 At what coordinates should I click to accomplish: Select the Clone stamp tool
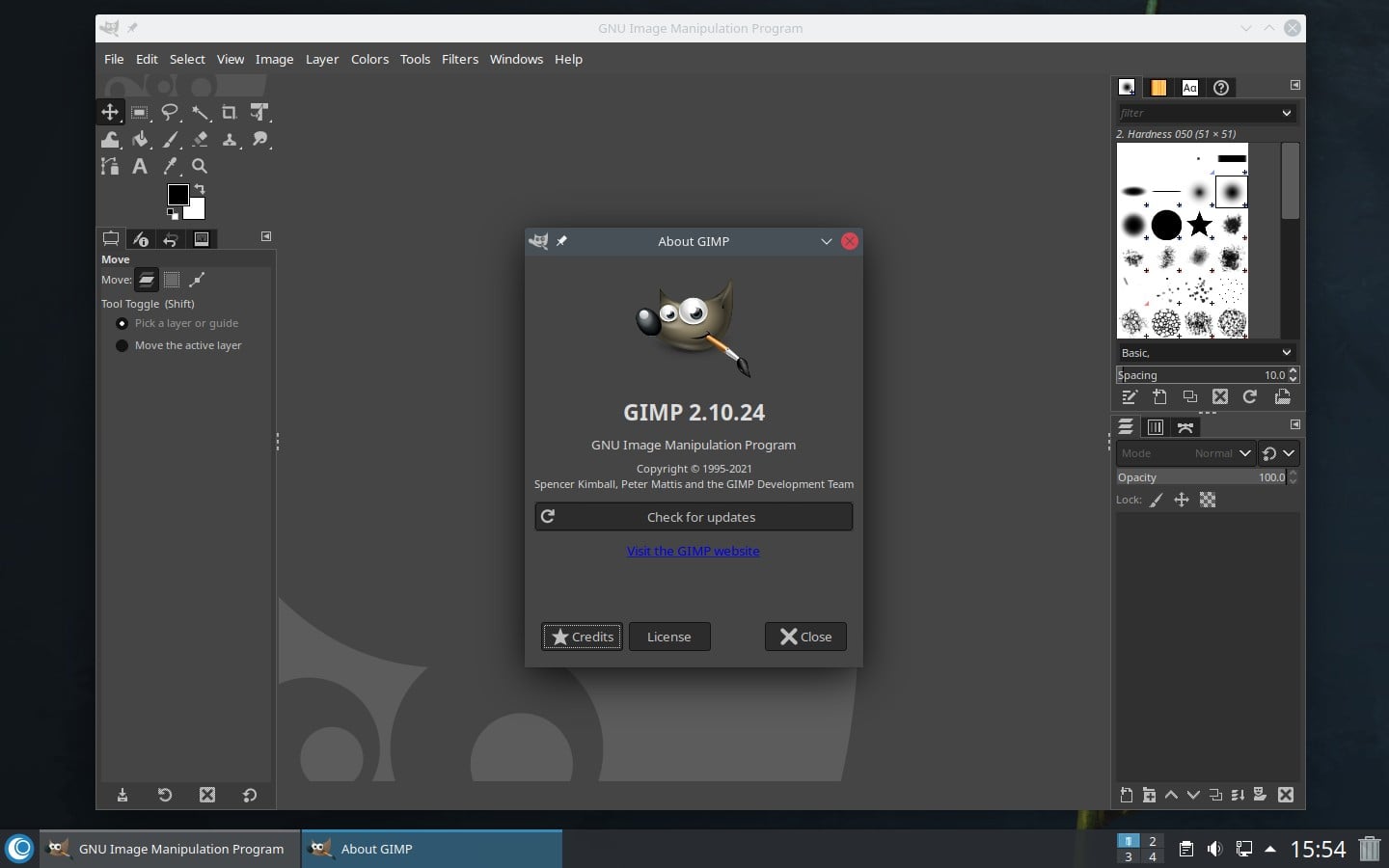(x=230, y=140)
